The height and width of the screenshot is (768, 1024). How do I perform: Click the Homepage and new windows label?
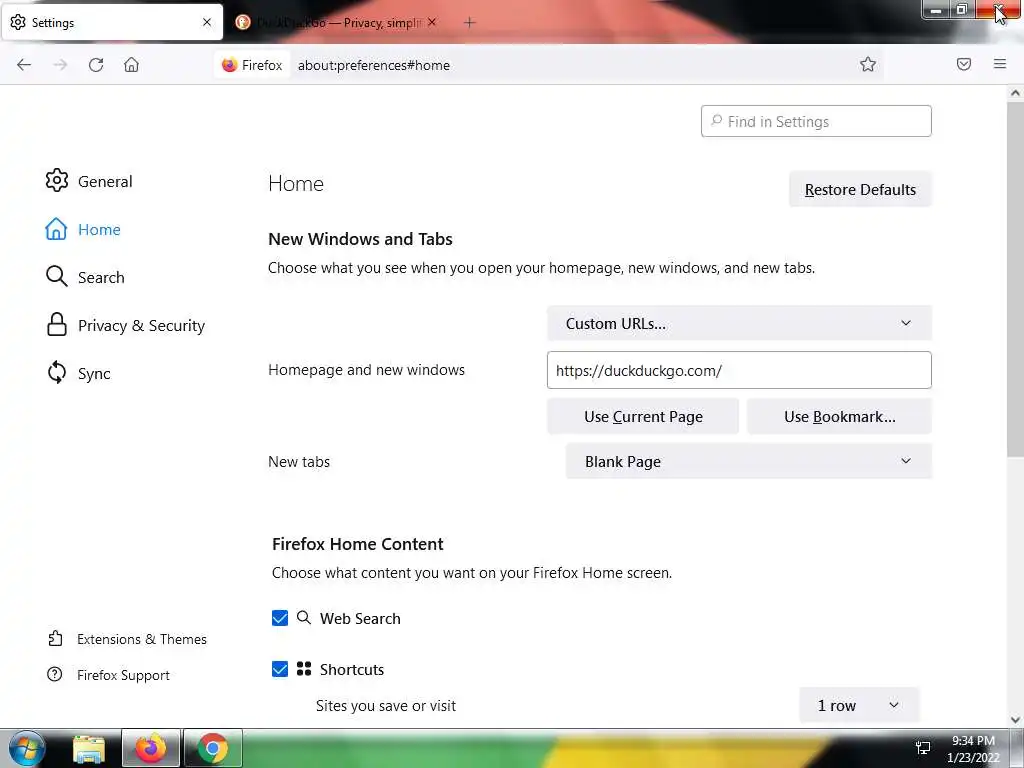pyautogui.click(x=366, y=370)
